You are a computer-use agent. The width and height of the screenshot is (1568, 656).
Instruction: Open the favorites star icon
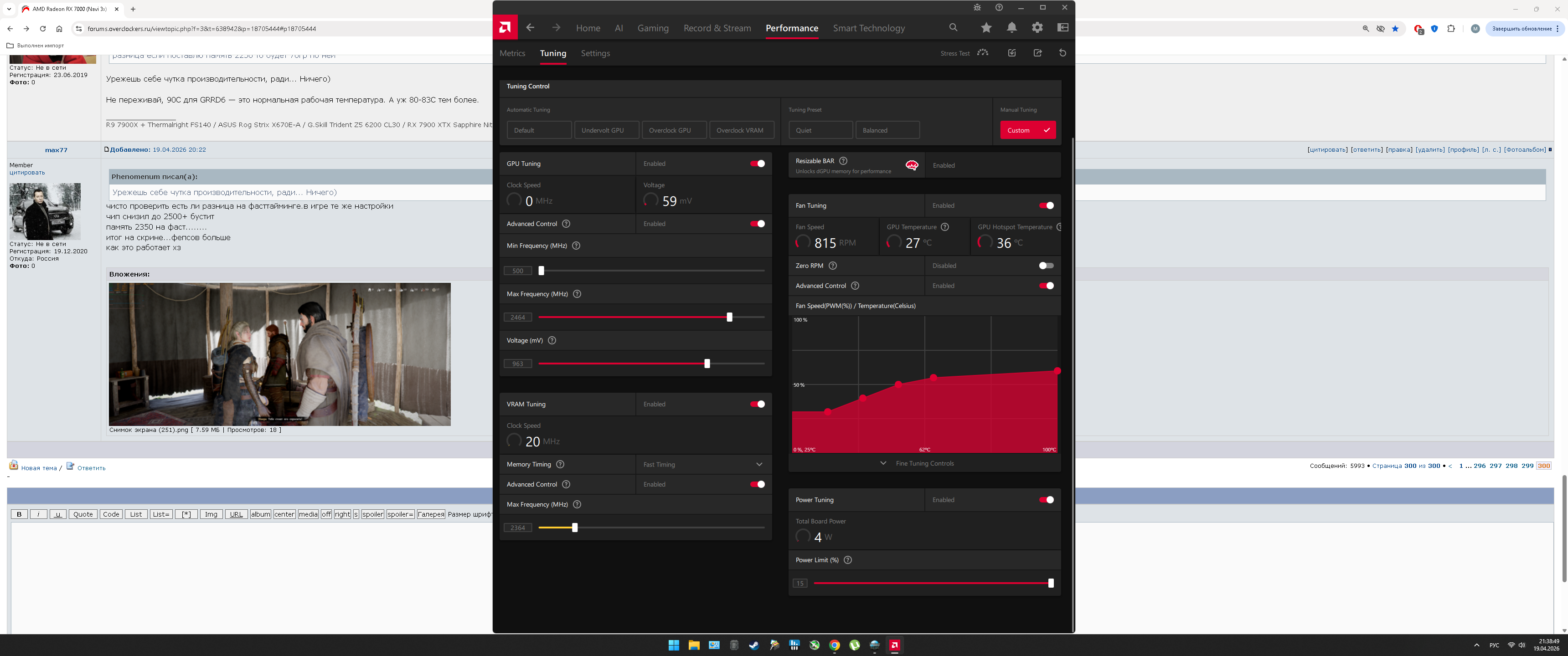click(x=986, y=27)
